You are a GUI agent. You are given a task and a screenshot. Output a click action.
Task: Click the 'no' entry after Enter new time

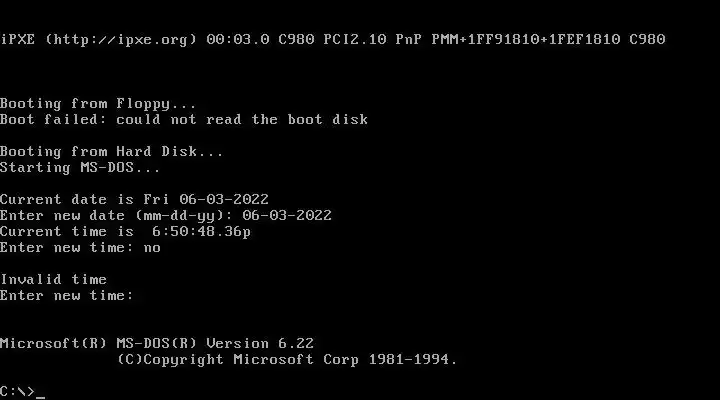[152, 248]
